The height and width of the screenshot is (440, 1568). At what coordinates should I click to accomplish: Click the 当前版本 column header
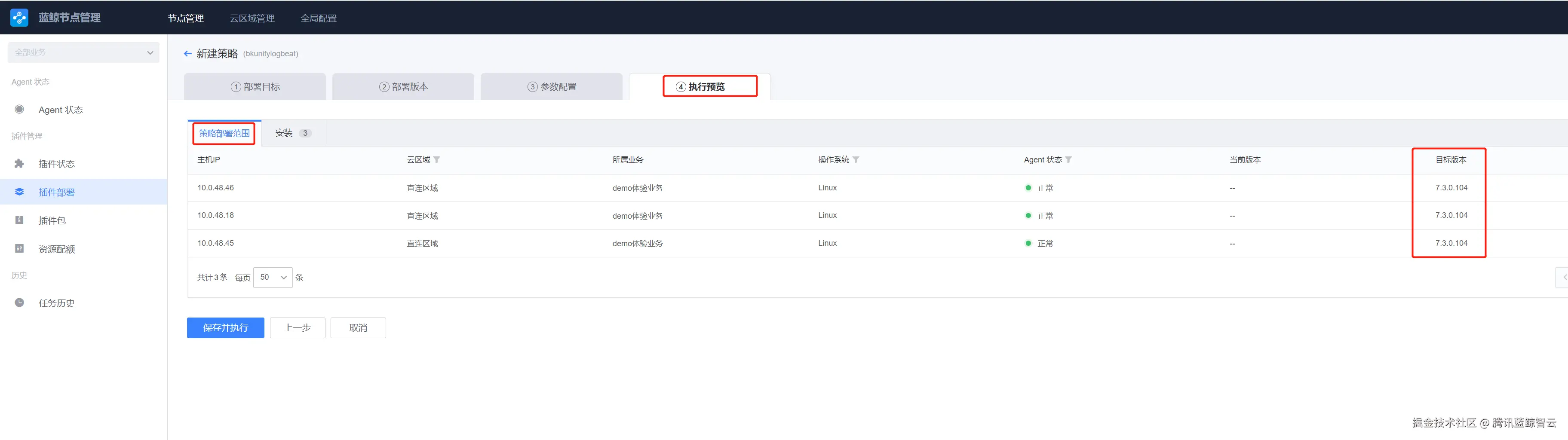click(x=1245, y=160)
